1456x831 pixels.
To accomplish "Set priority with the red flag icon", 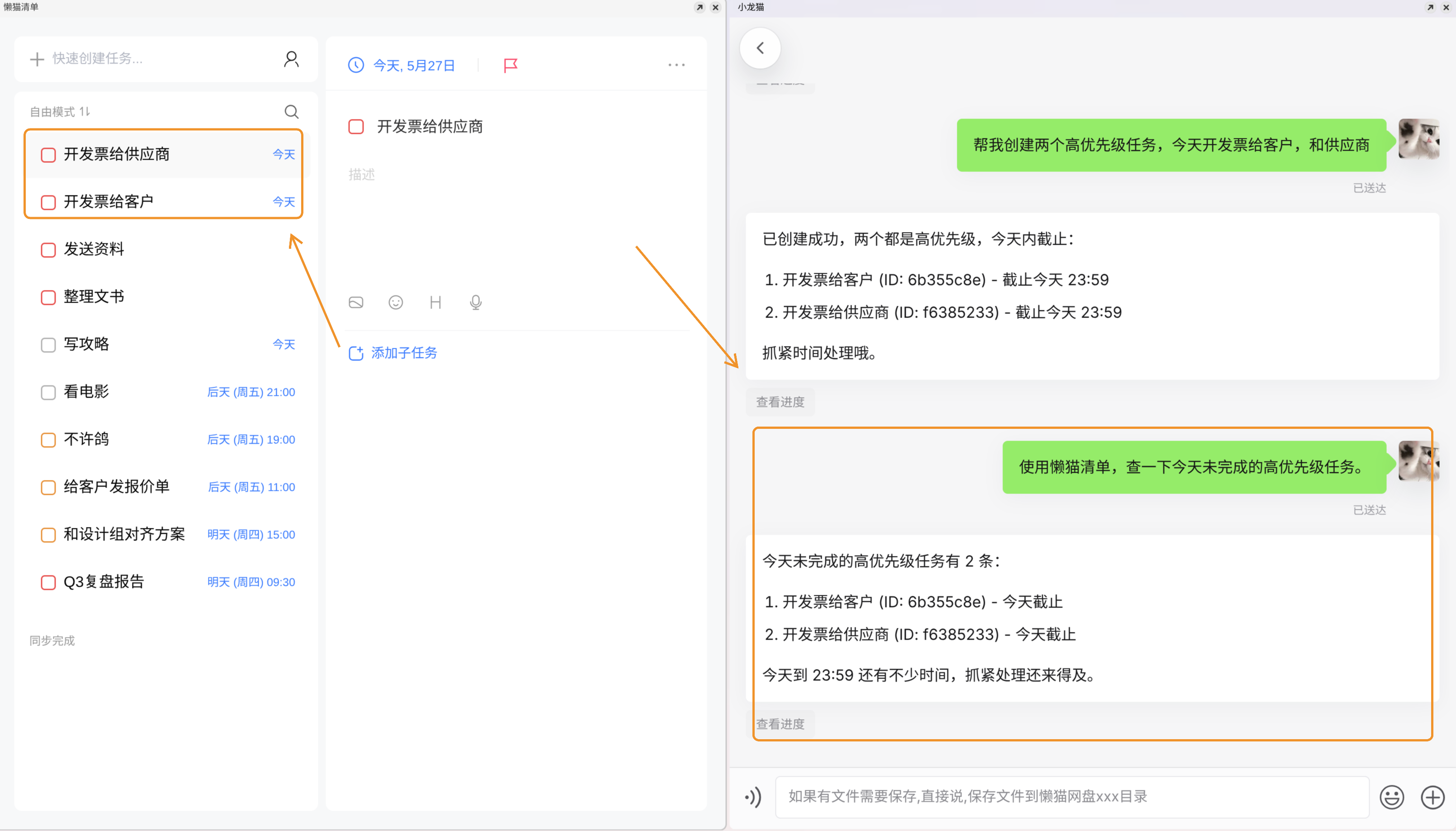I will [511, 66].
